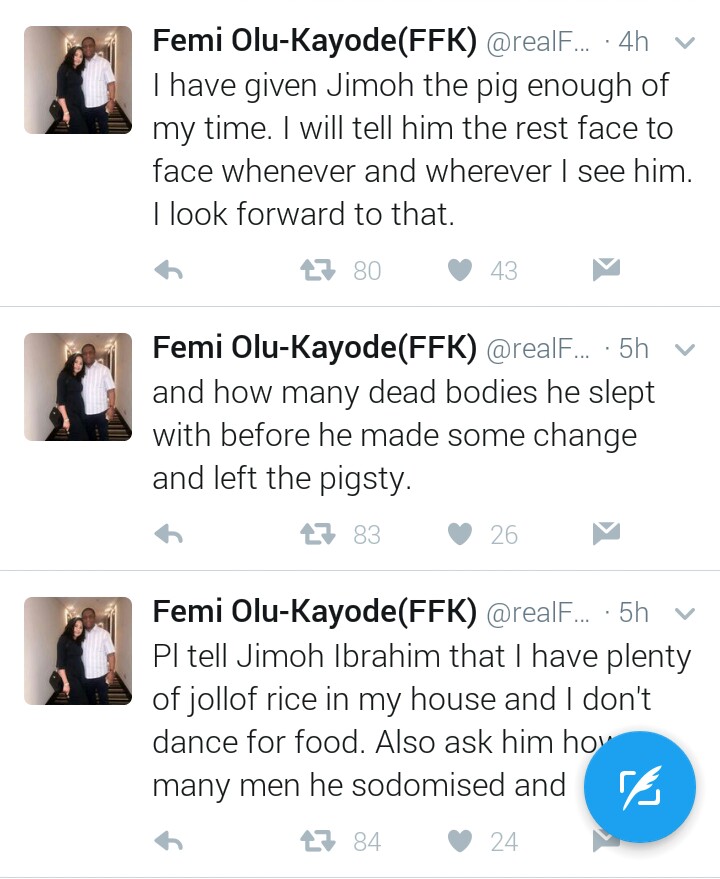720x879 pixels.
Task: Share the second tweet via message envelope
Action: click(x=606, y=534)
